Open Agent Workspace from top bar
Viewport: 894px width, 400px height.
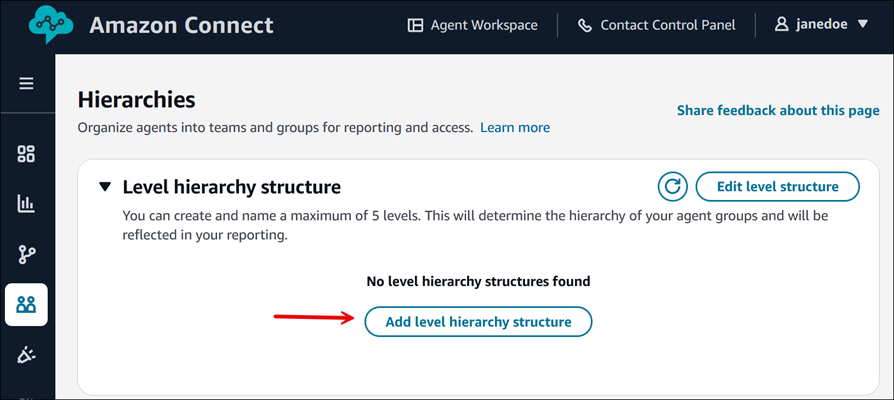coord(472,25)
